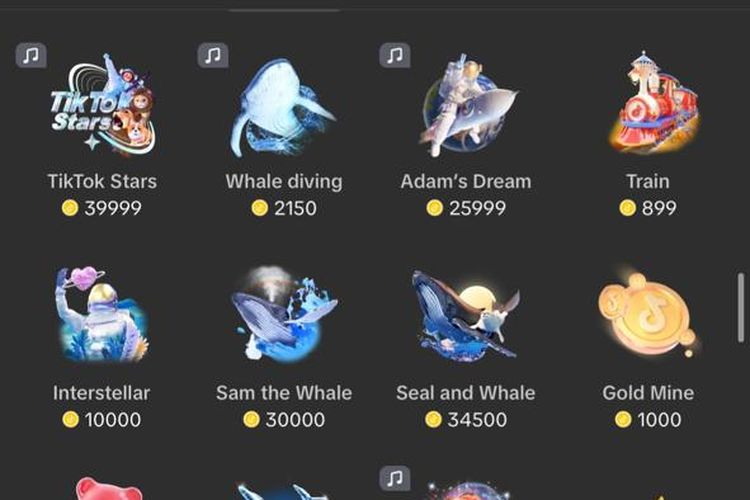
Task: Choose the Sam the Whale gift
Action: coord(284,315)
